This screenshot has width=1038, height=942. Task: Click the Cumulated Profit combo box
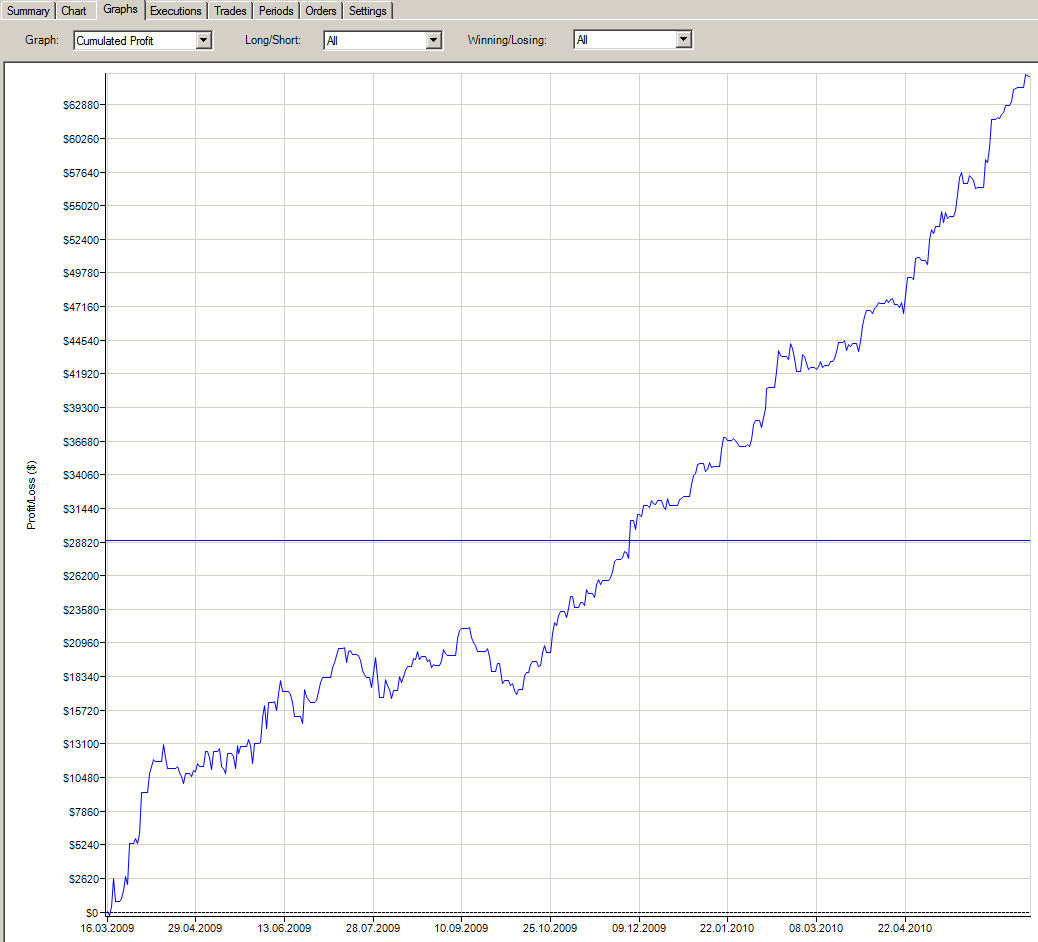click(142, 40)
